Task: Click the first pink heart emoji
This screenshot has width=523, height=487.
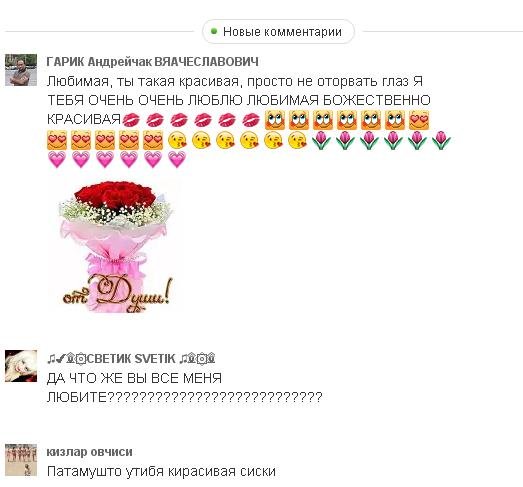Action: coord(57,159)
